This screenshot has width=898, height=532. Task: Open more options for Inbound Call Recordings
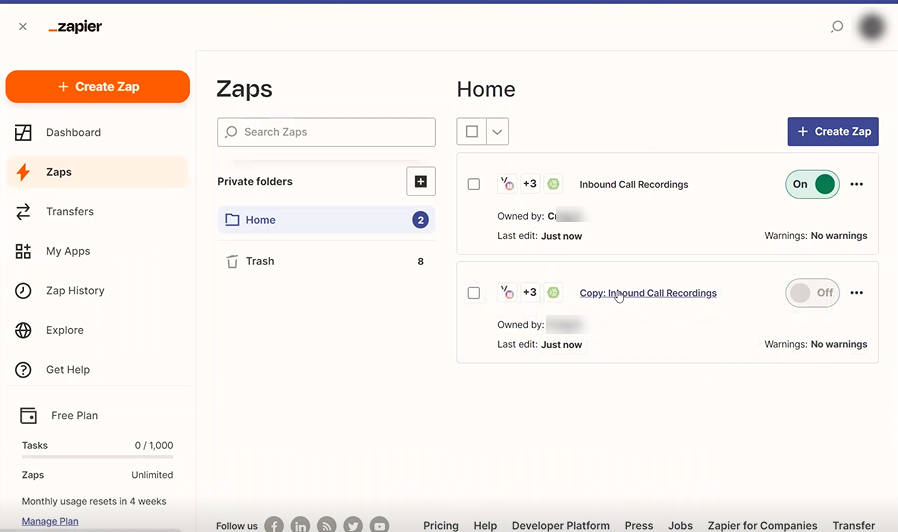(x=856, y=184)
